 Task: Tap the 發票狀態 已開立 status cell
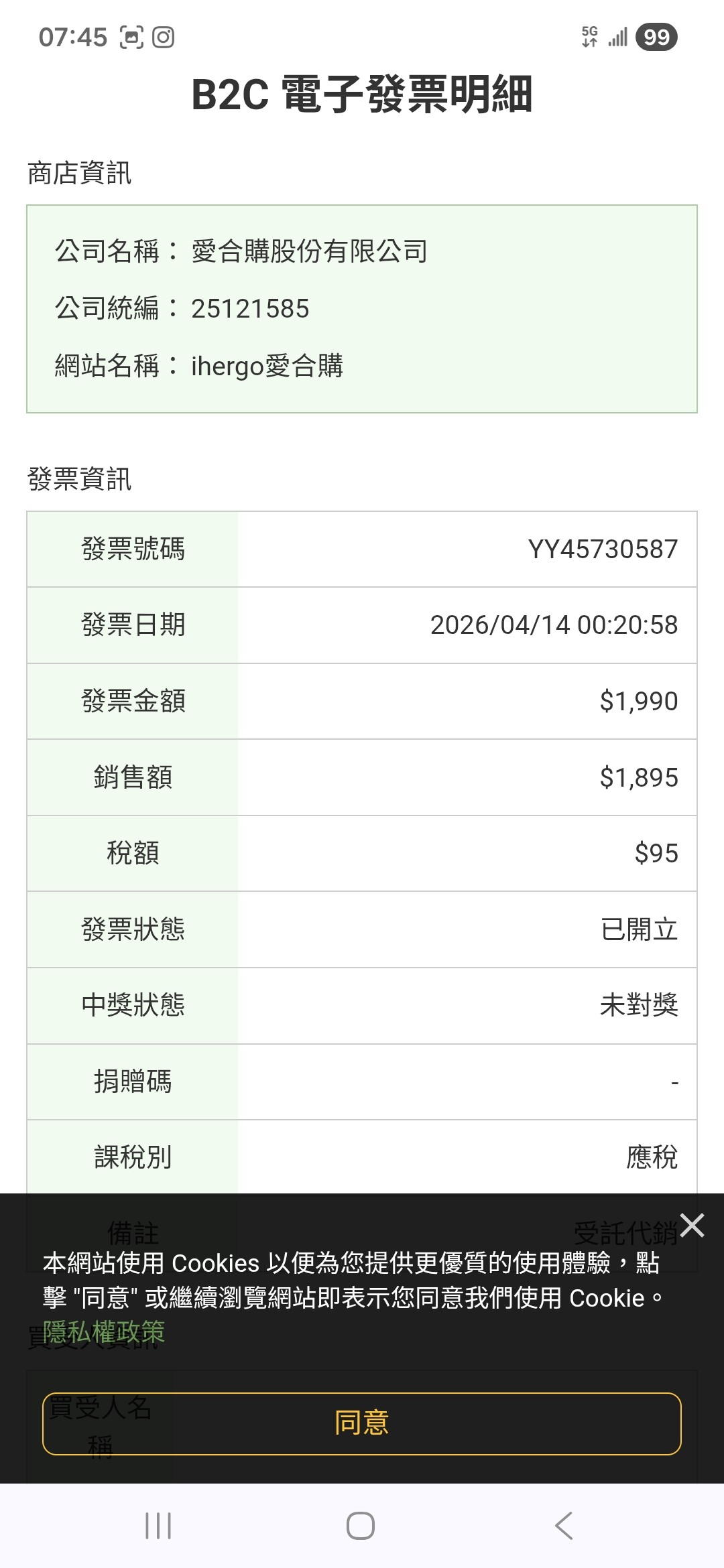click(x=467, y=929)
